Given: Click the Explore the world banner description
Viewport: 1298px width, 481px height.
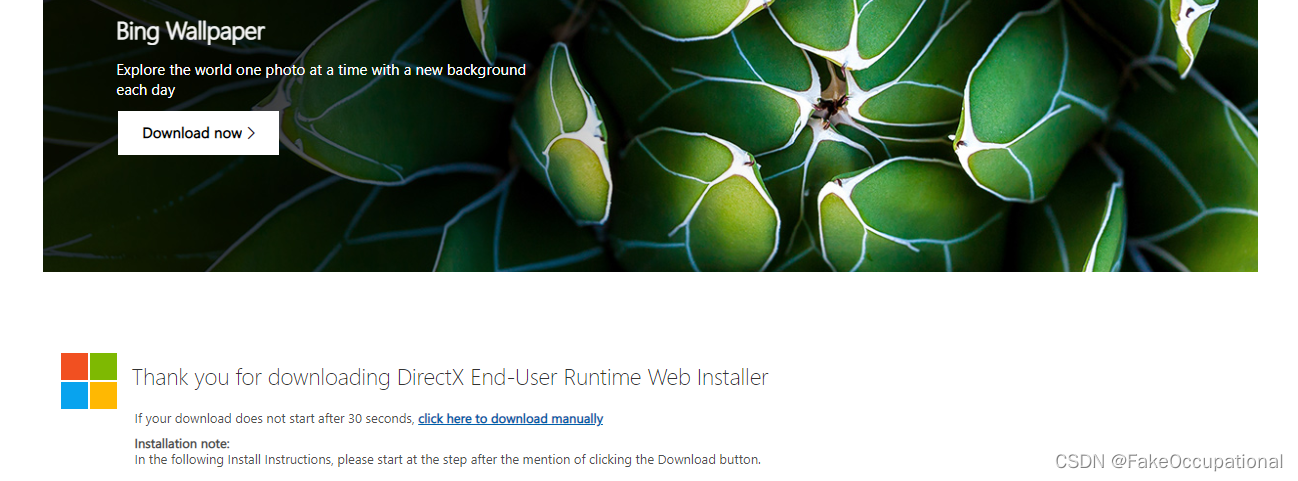Looking at the screenshot, I should tap(321, 80).
